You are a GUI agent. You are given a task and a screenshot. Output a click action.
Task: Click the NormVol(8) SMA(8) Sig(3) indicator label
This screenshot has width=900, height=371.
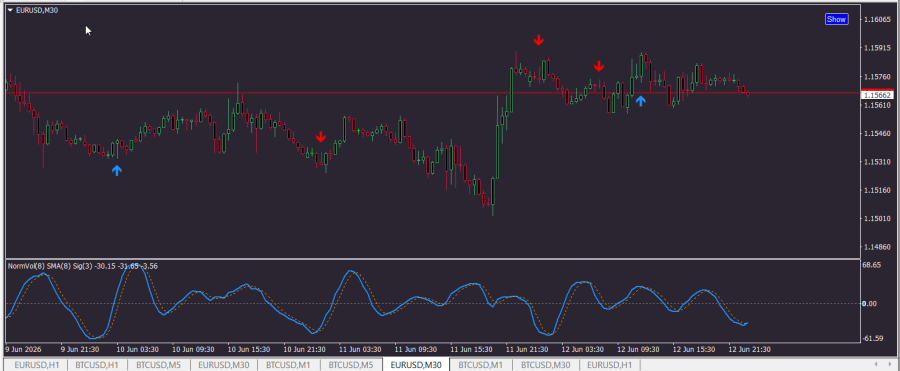point(84,266)
